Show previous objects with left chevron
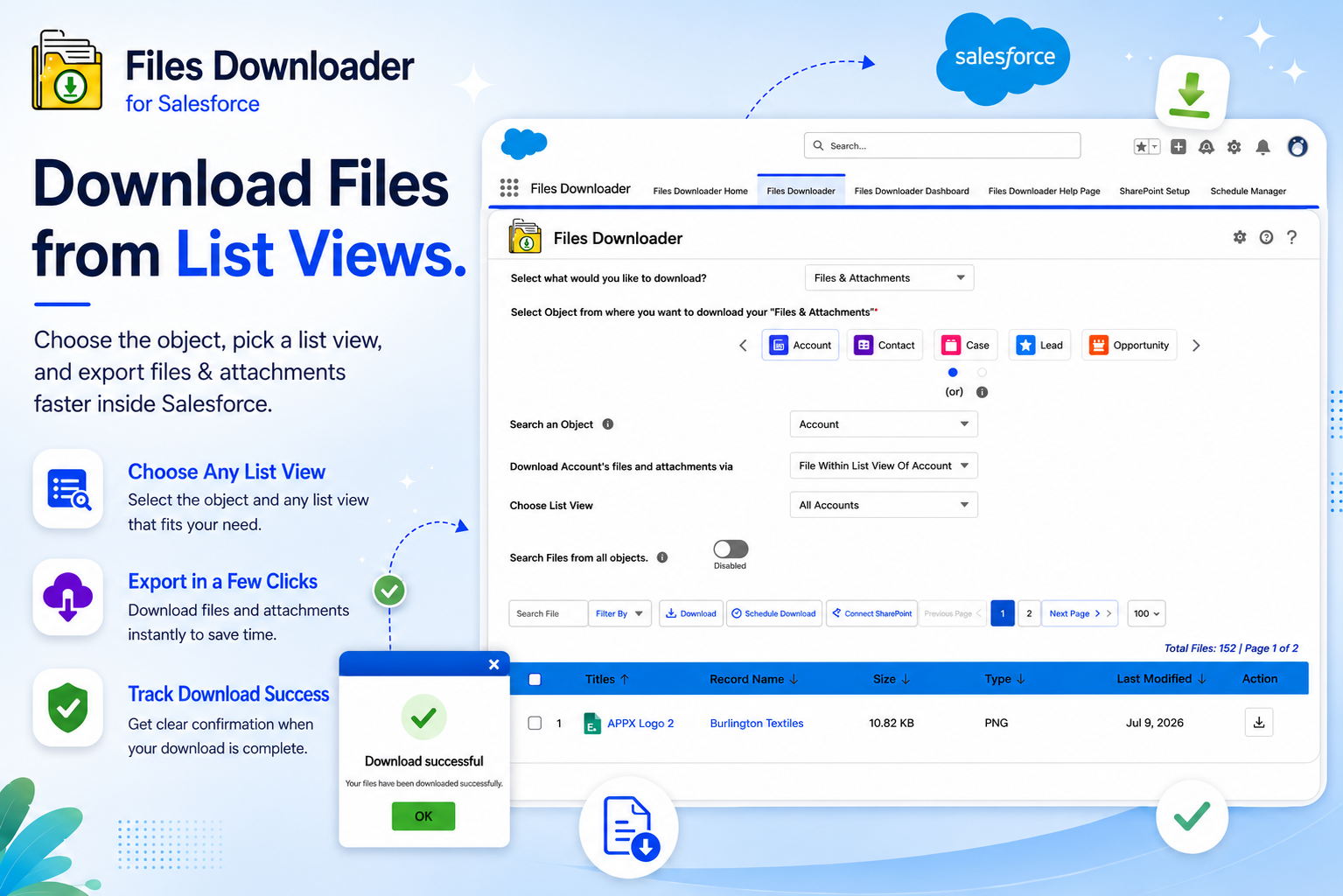Viewport: 1343px width, 896px height. [x=743, y=346]
